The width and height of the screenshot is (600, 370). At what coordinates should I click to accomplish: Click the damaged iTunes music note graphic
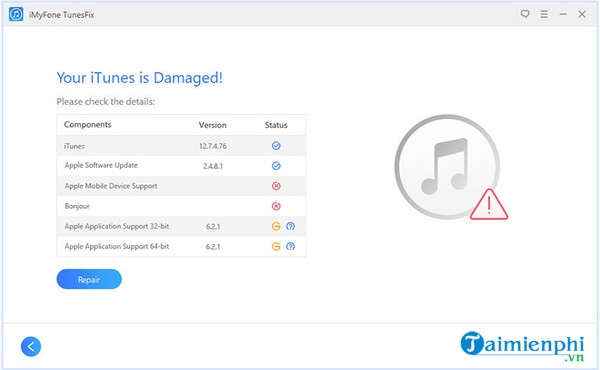(447, 167)
